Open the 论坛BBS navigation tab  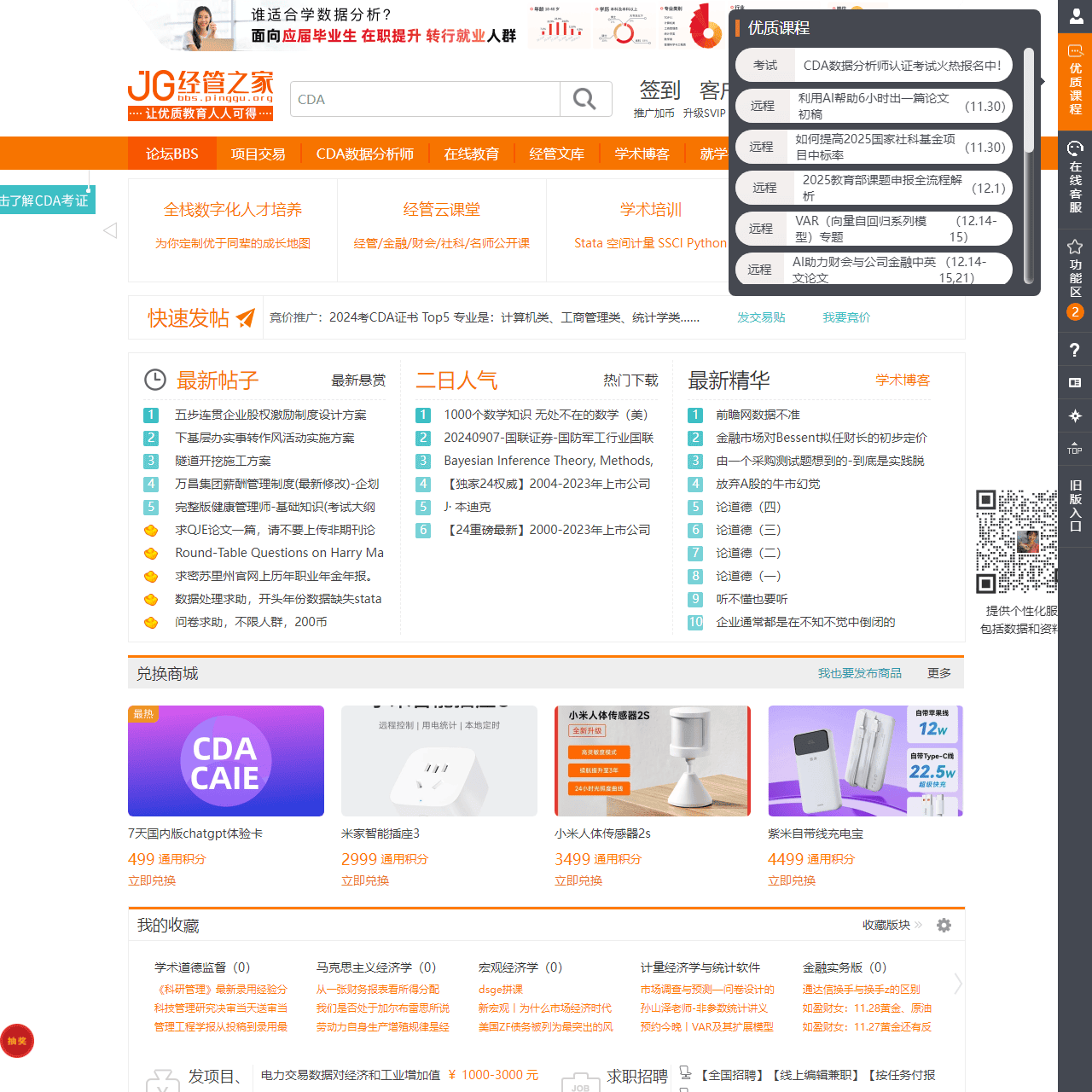pos(171,154)
